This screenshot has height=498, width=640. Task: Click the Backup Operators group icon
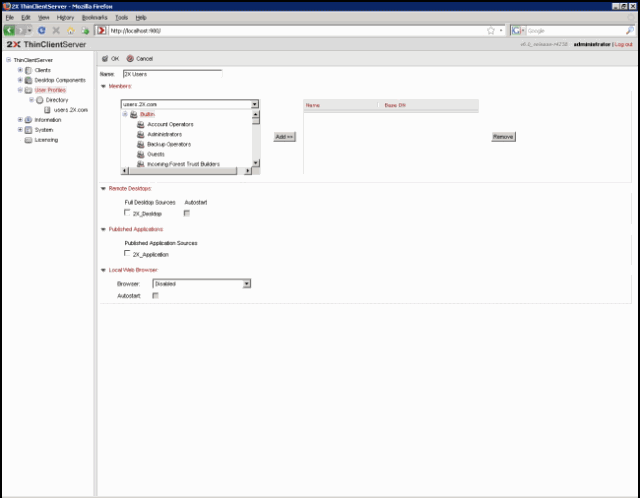click(x=141, y=145)
